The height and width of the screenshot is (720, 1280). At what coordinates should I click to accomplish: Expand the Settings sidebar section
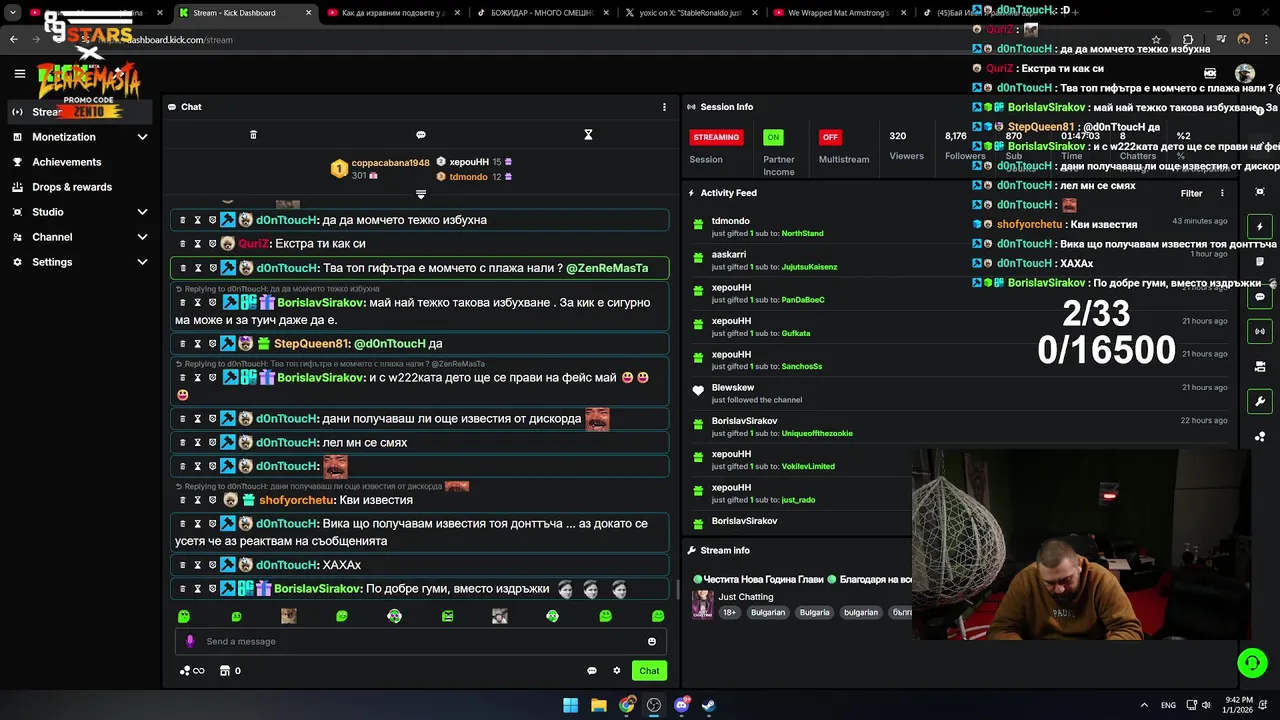(x=80, y=262)
